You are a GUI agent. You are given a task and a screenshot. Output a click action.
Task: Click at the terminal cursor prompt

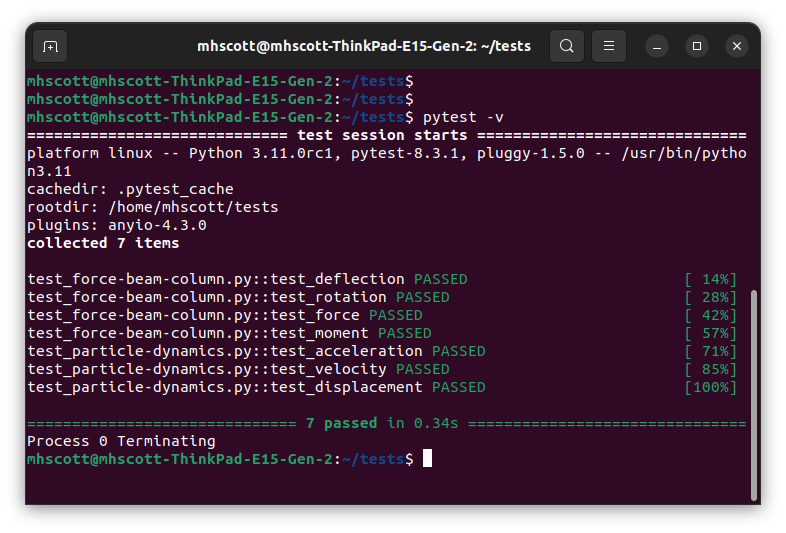click(x=427, y=459)
